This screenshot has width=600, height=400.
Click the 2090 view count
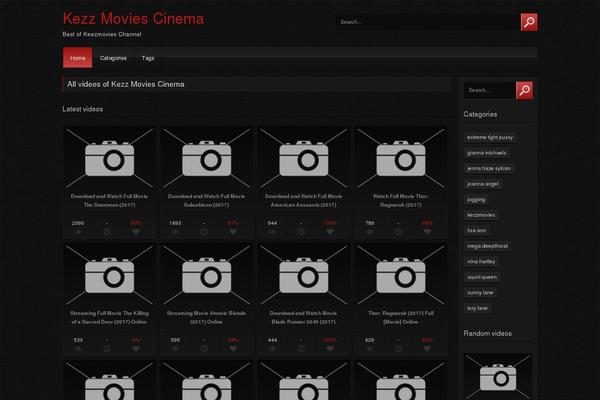coord(78,223)
